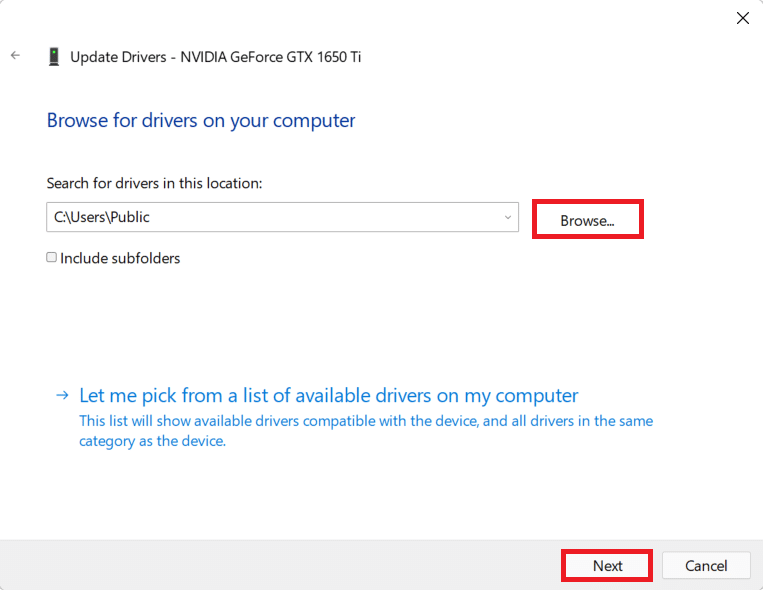
Task: Click the arrow icon beside Let me pick
Action: tap(63, 396)
